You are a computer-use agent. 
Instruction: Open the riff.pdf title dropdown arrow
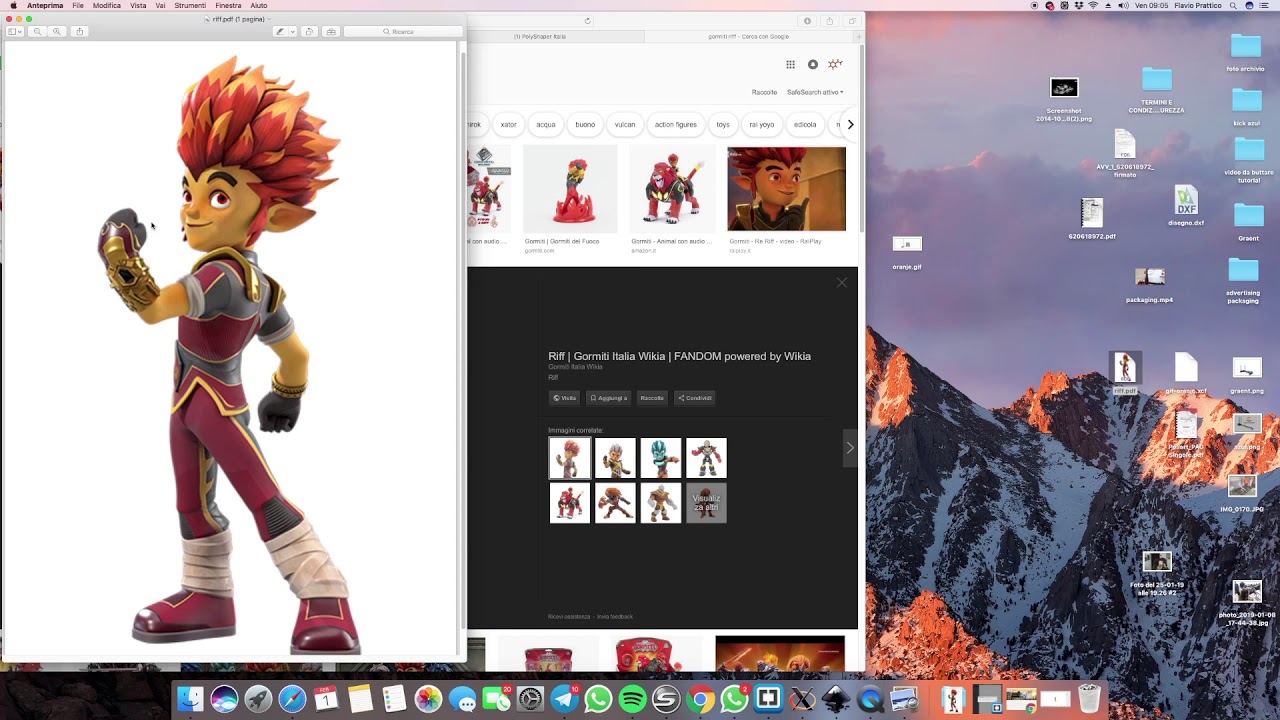[x=269, y=19]
